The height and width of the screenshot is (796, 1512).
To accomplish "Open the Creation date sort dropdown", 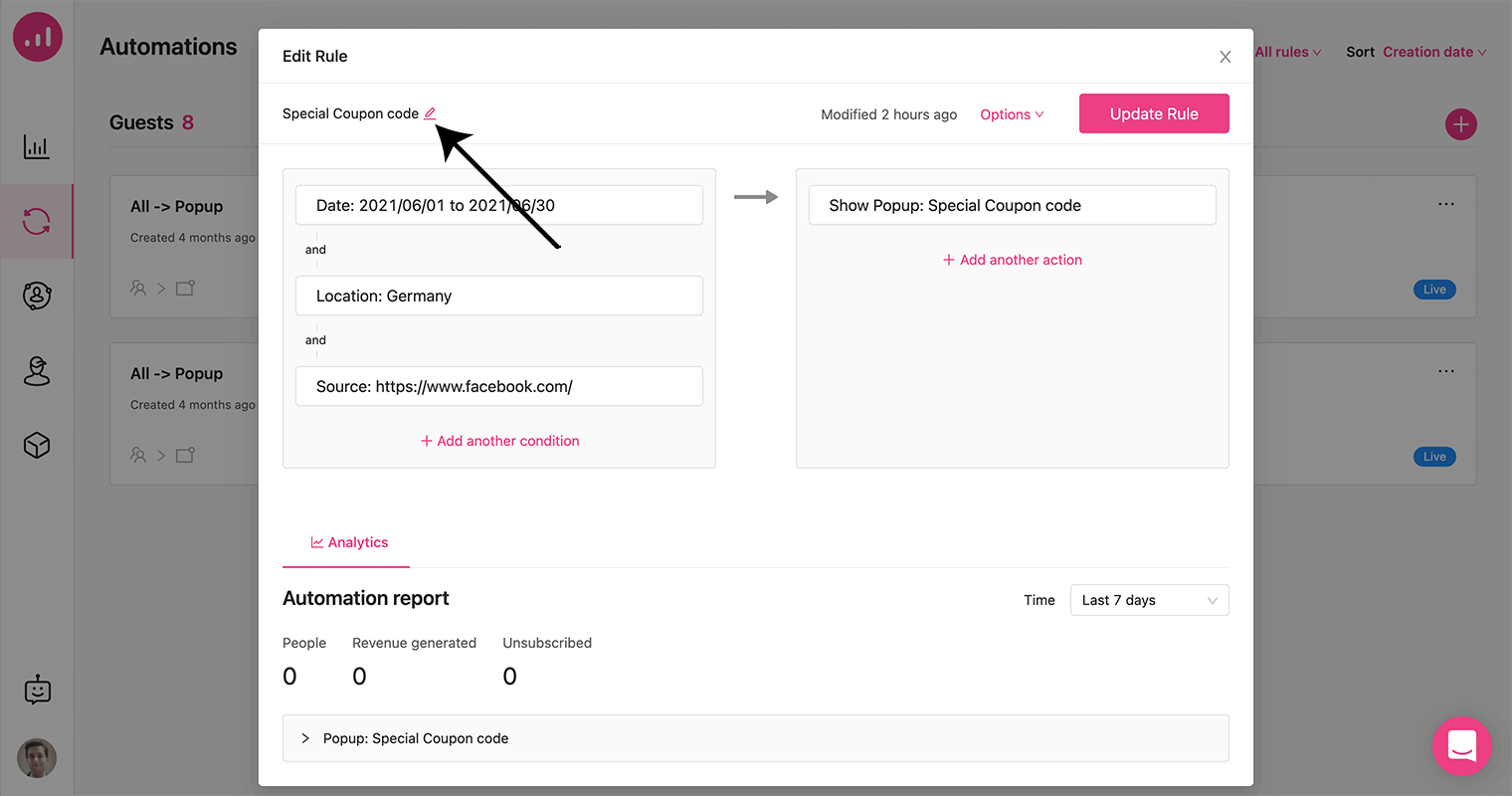I will point(1434,52).
